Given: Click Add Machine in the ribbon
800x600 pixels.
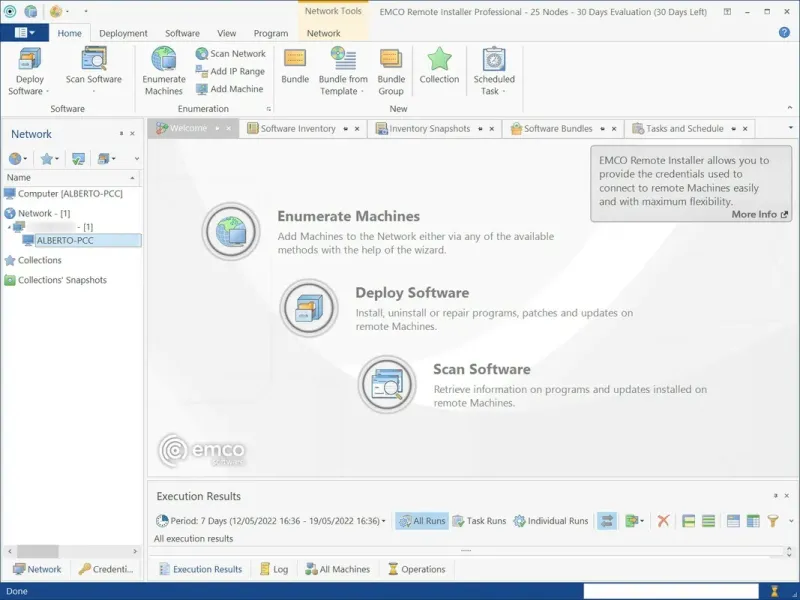Looking at the screenshot, I should tap(230, 89).
